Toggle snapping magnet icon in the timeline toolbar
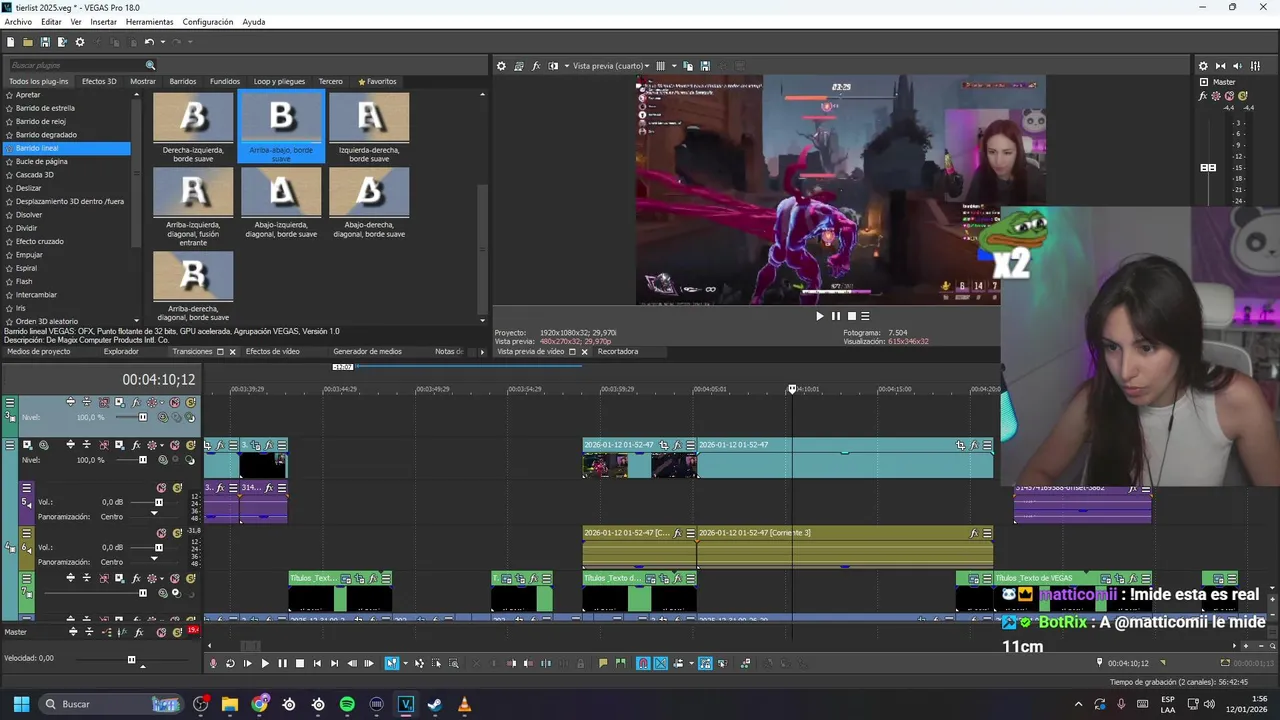The width and height of the screenshot is (1280, 720). point(643,663)
